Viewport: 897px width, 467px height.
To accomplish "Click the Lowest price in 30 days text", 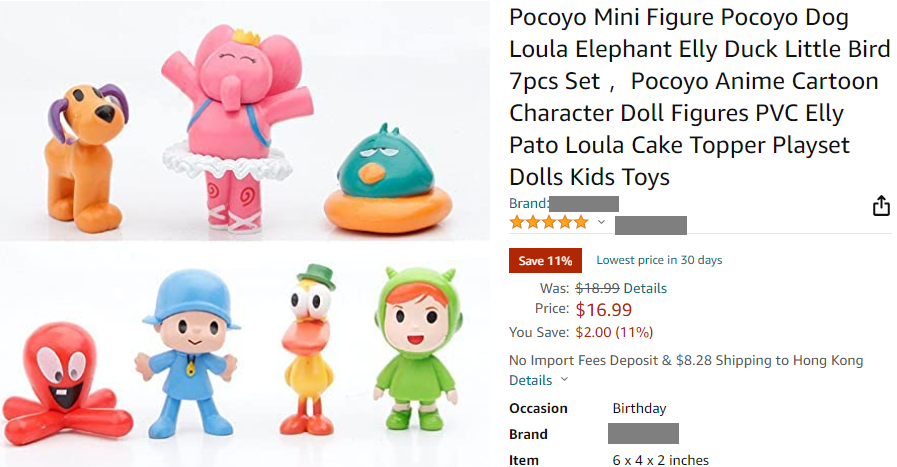I will pos(659,260).
